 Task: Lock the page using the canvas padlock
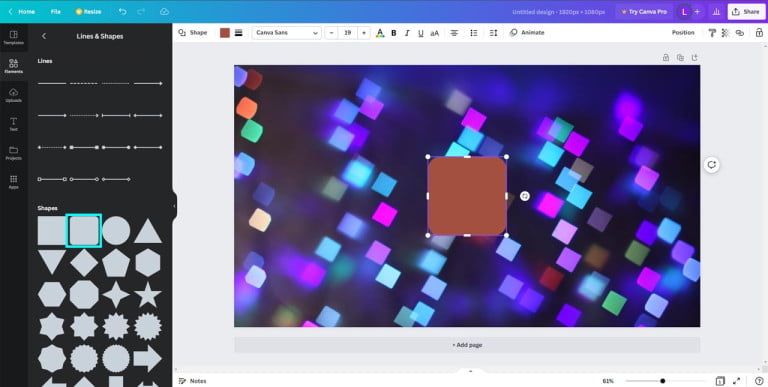click(x=666, y=57)
